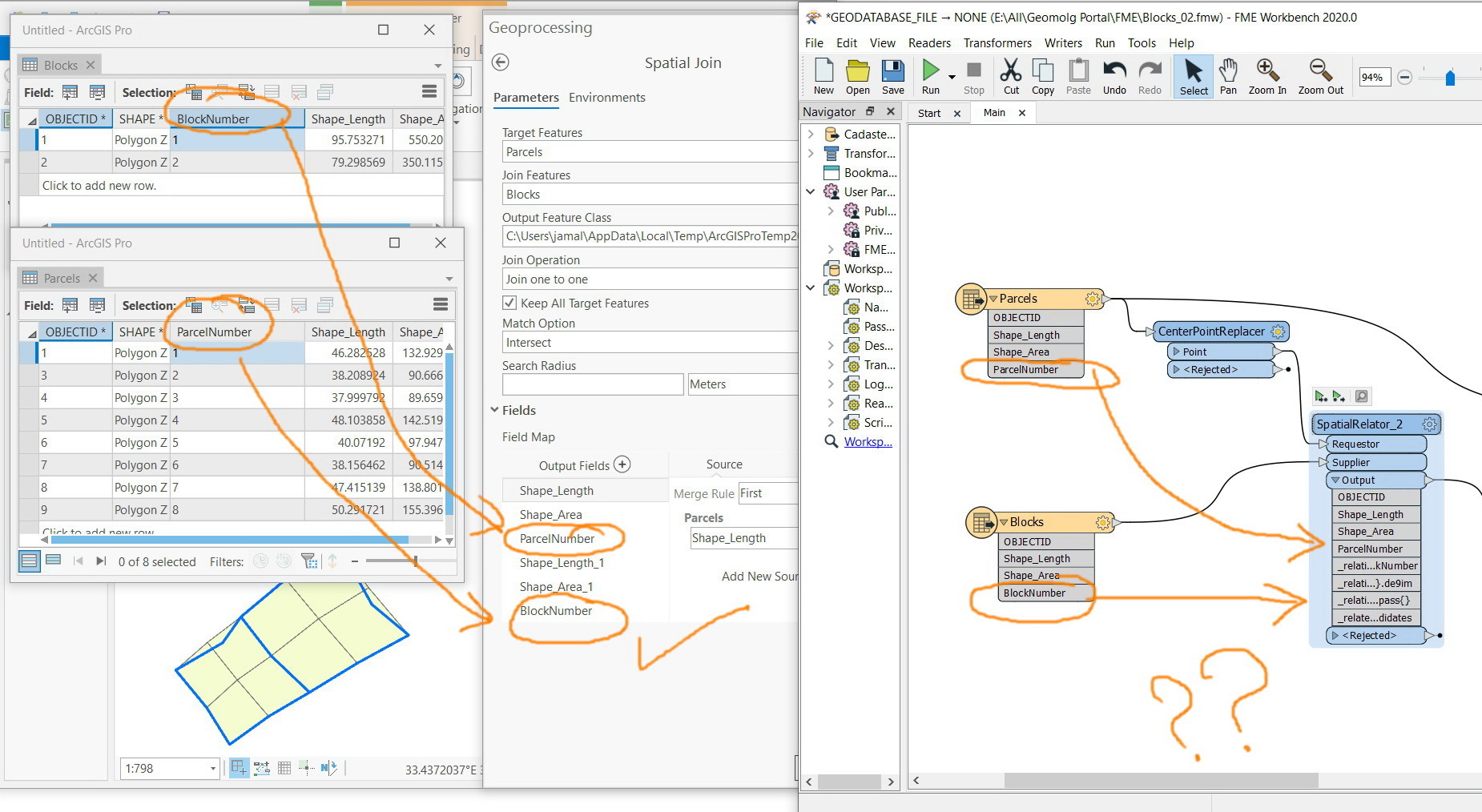The width and height of the screenshot is (1482, 812).
Task: Open the Join Operation dropdown
Action: [x=650, y=279]
